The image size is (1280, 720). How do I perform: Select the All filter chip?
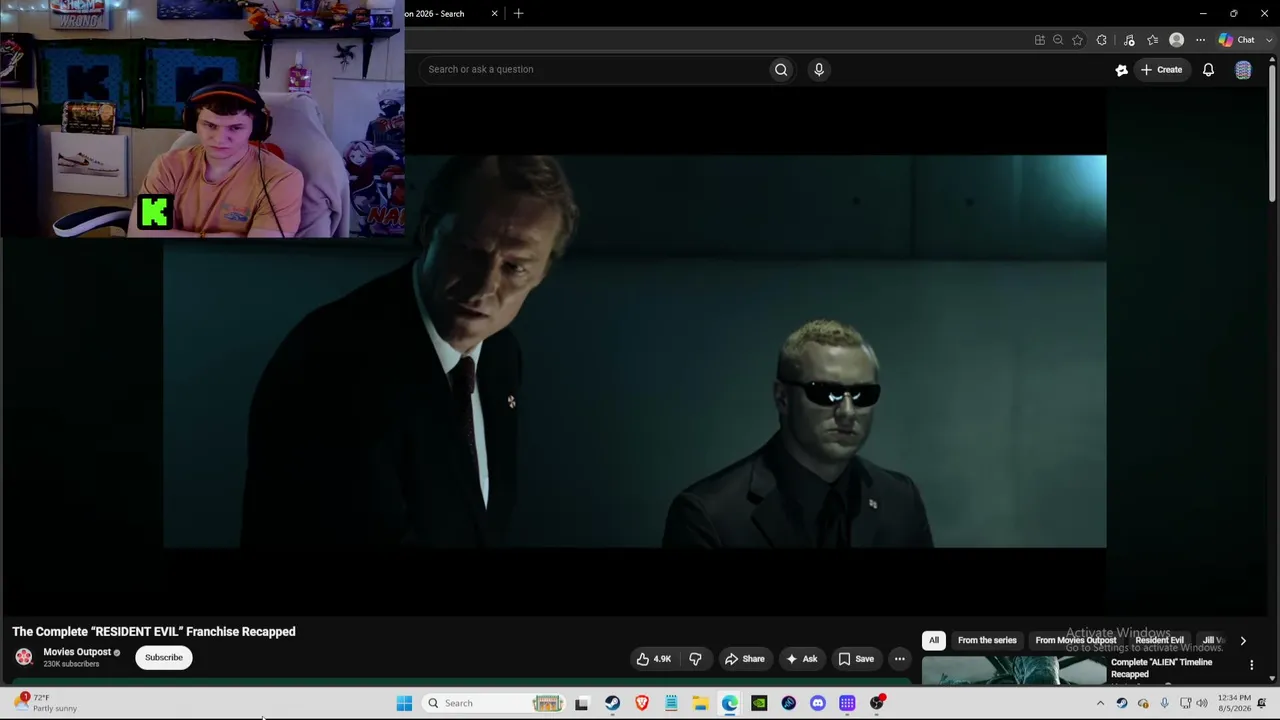[x=934, y=640]
